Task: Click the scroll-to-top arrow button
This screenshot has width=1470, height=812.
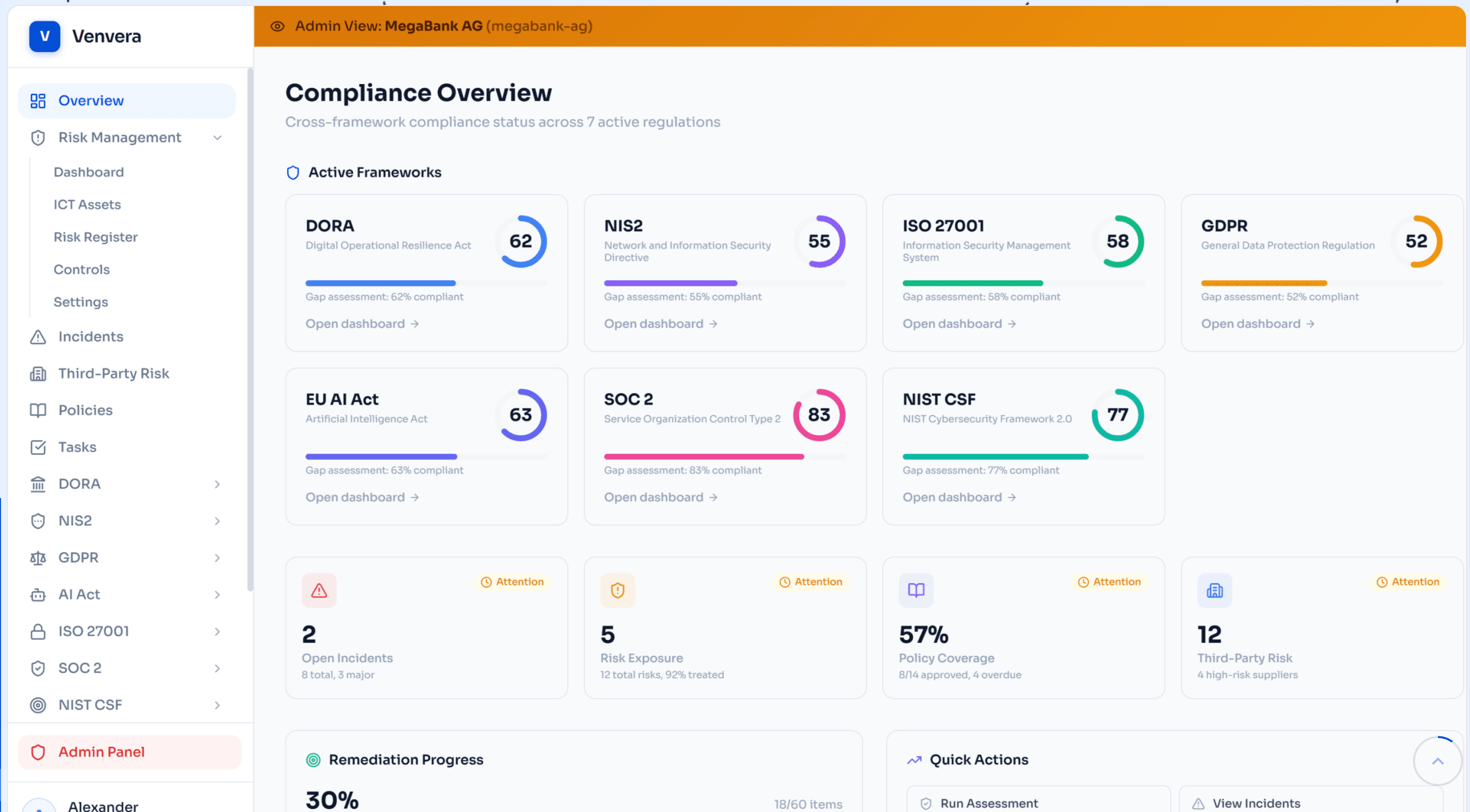Action: 1437,761
